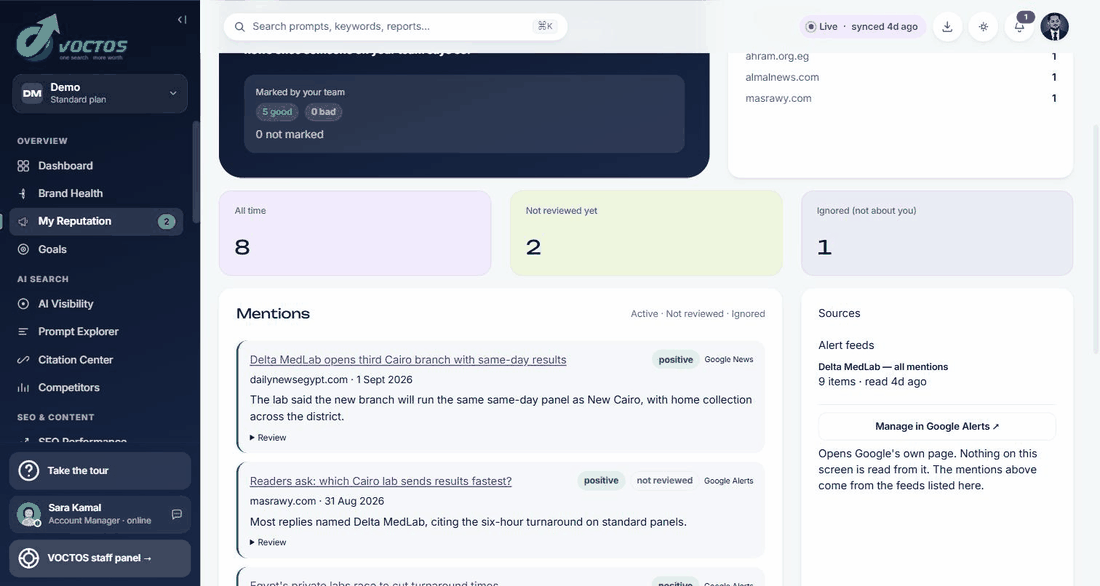Open Dashboard from the sidebar
Image resolution: width=1100 pixels, height=586 pixels.
point(96,166)
